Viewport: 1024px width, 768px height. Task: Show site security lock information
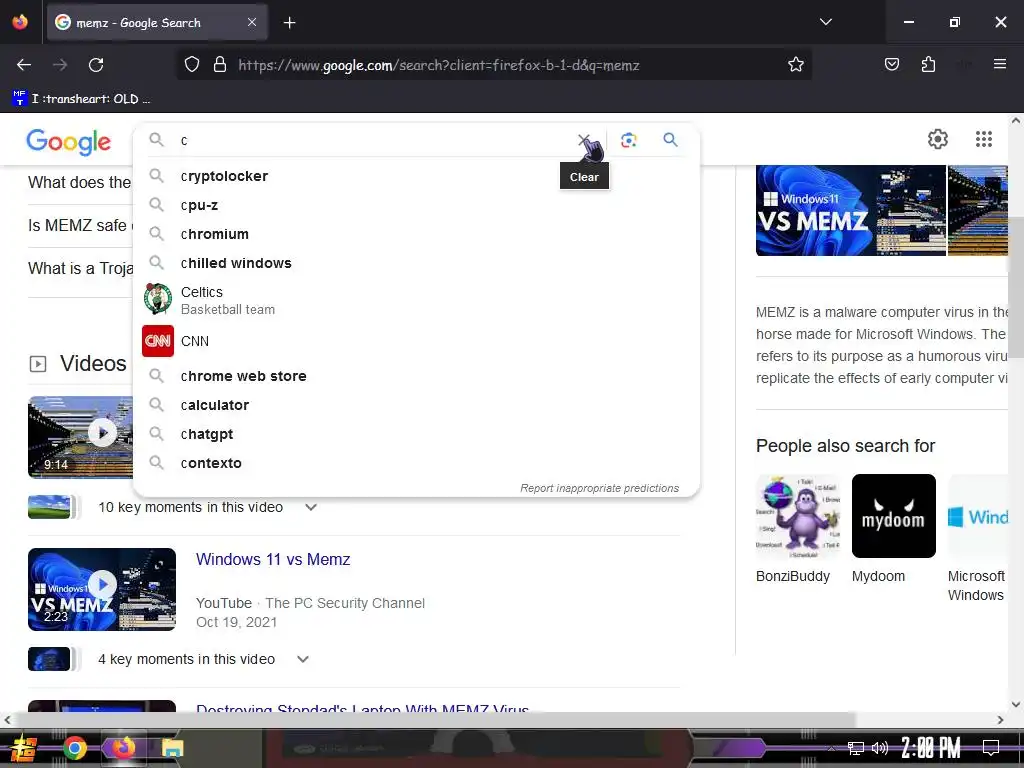[220, 65]
